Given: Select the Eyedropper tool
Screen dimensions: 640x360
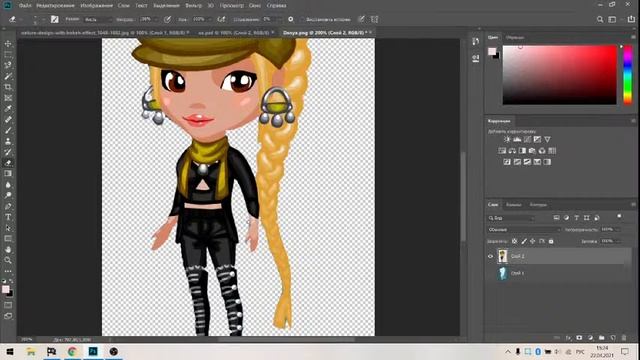Looking at the screenshot, I should (x=8, y=109).
